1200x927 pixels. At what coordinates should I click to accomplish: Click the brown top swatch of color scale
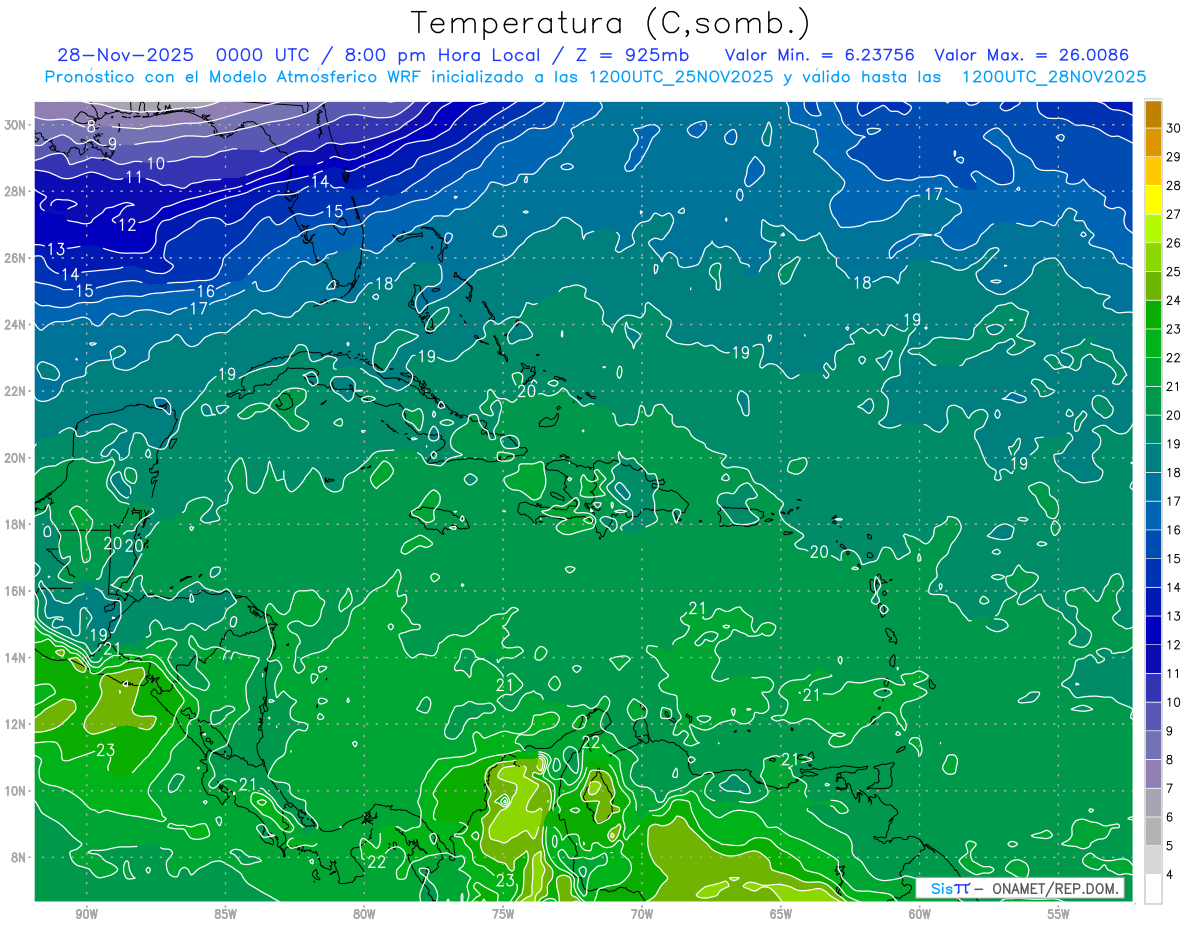point(1153,114)
